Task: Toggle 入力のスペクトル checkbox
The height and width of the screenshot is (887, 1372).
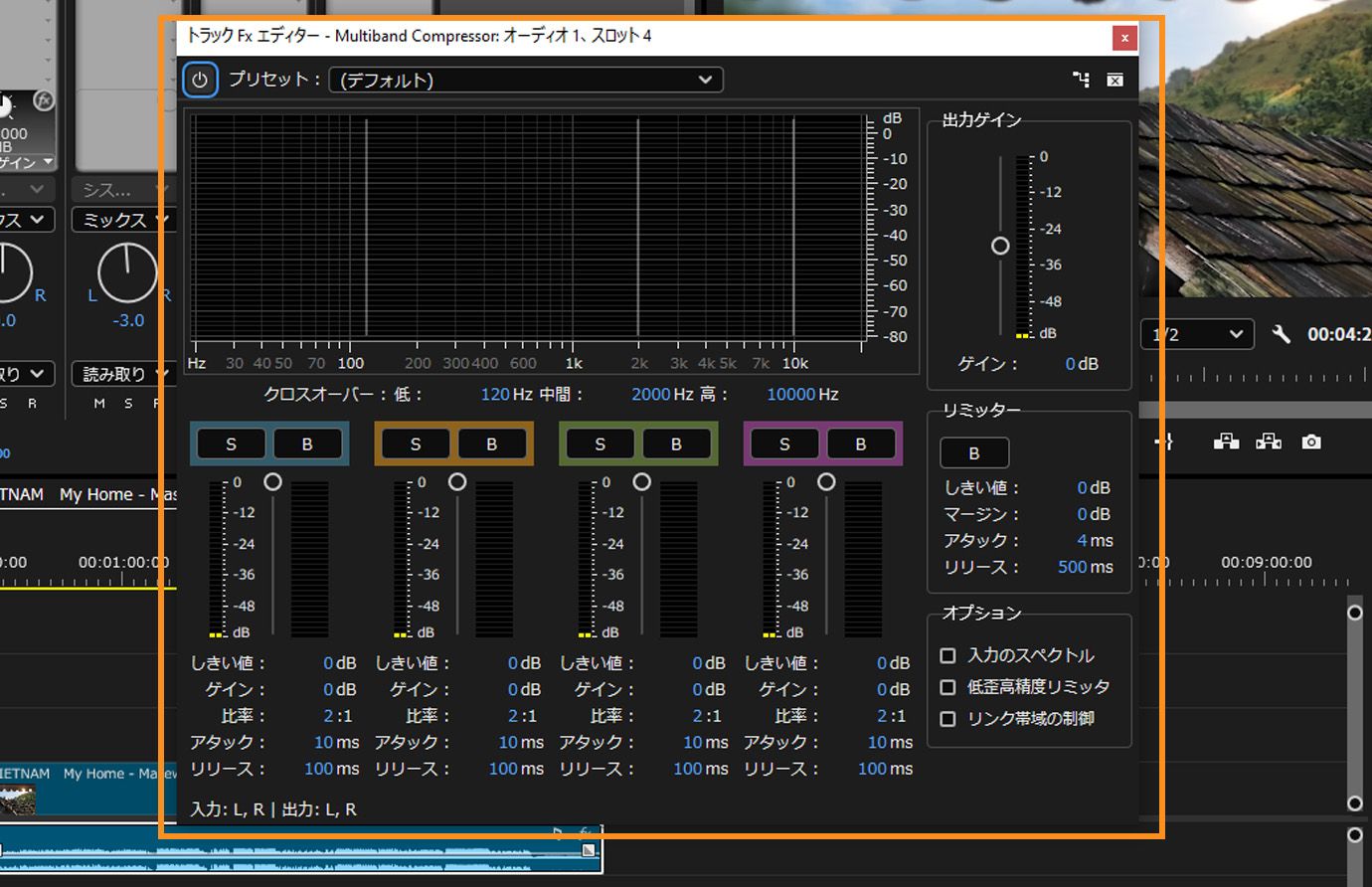Action: (946, 655)
